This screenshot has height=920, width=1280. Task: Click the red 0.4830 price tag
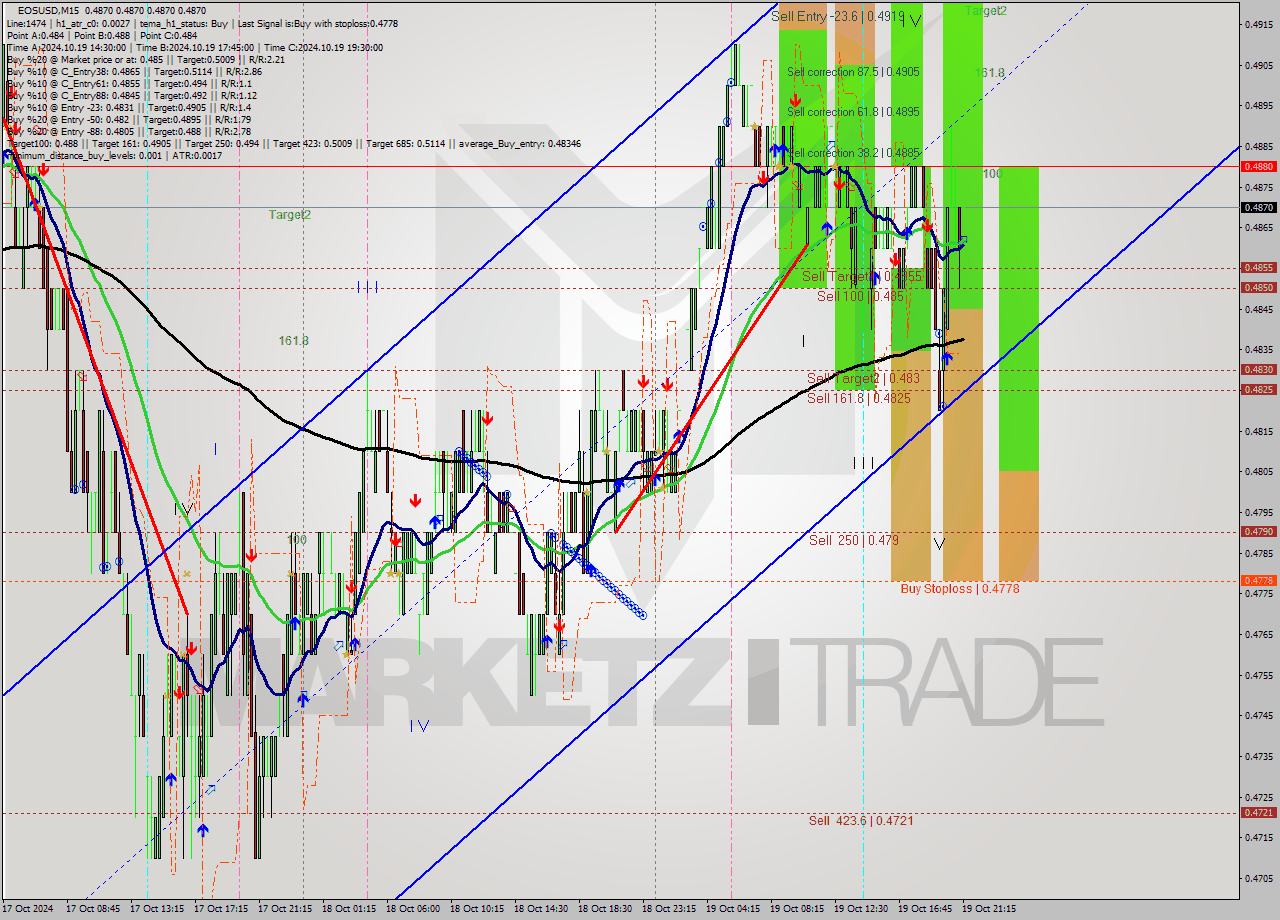1258,370
